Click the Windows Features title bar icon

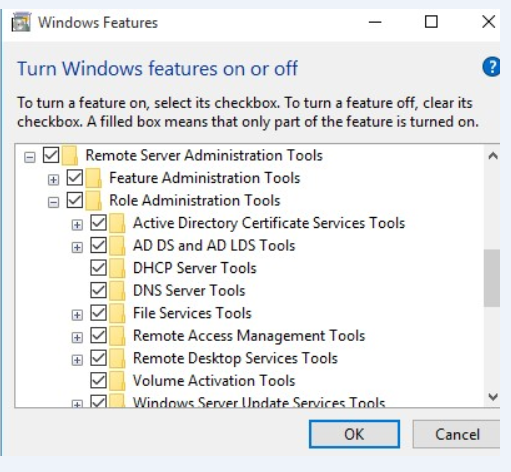point(21,22)
